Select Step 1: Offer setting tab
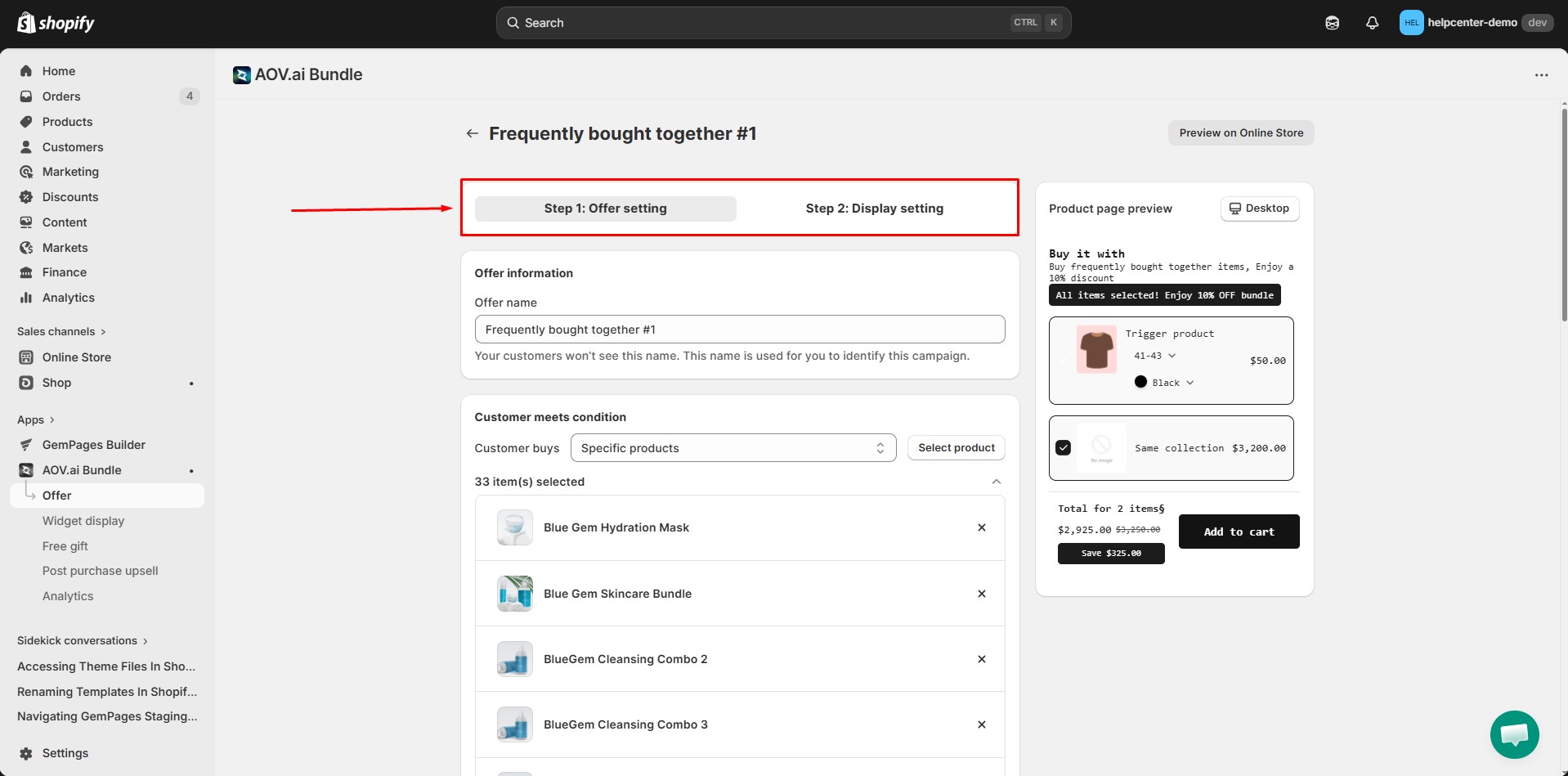Image resolution: width=1568 pixels, height=776 pixels. [x=605, y=209]
